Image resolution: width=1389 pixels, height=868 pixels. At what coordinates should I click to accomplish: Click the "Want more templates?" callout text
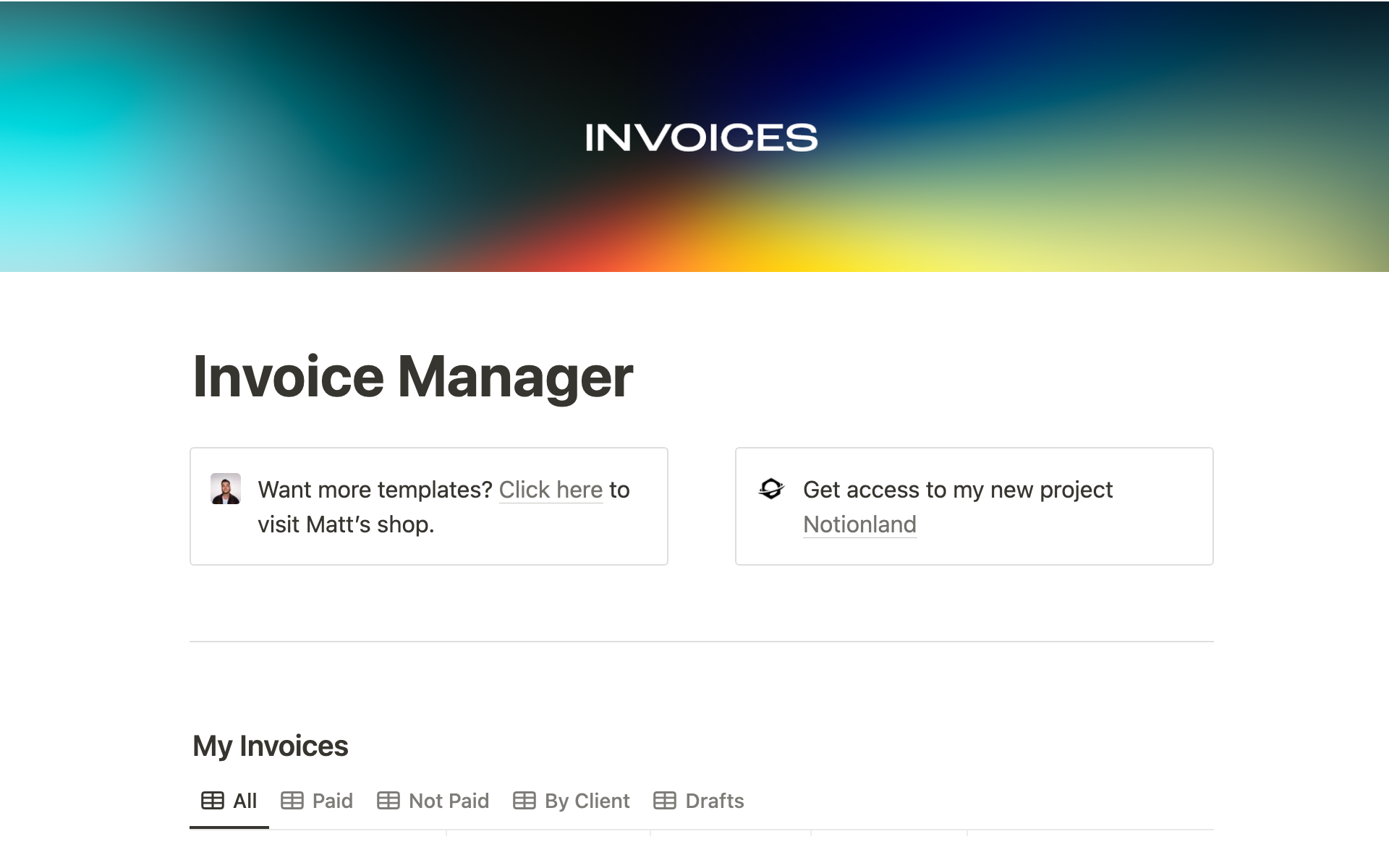tap(375, 490)
